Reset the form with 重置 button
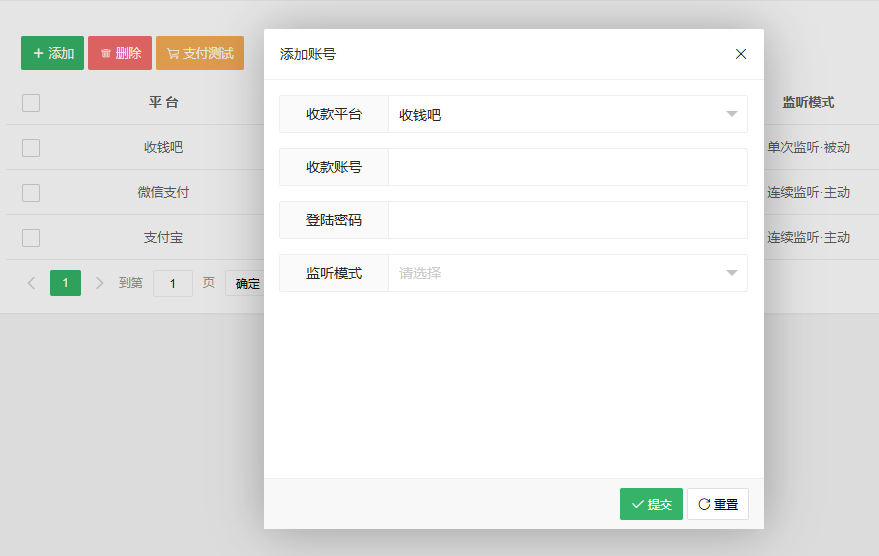Screen dimensions: 879x556 pyautogui.click(x=718, y=504)
